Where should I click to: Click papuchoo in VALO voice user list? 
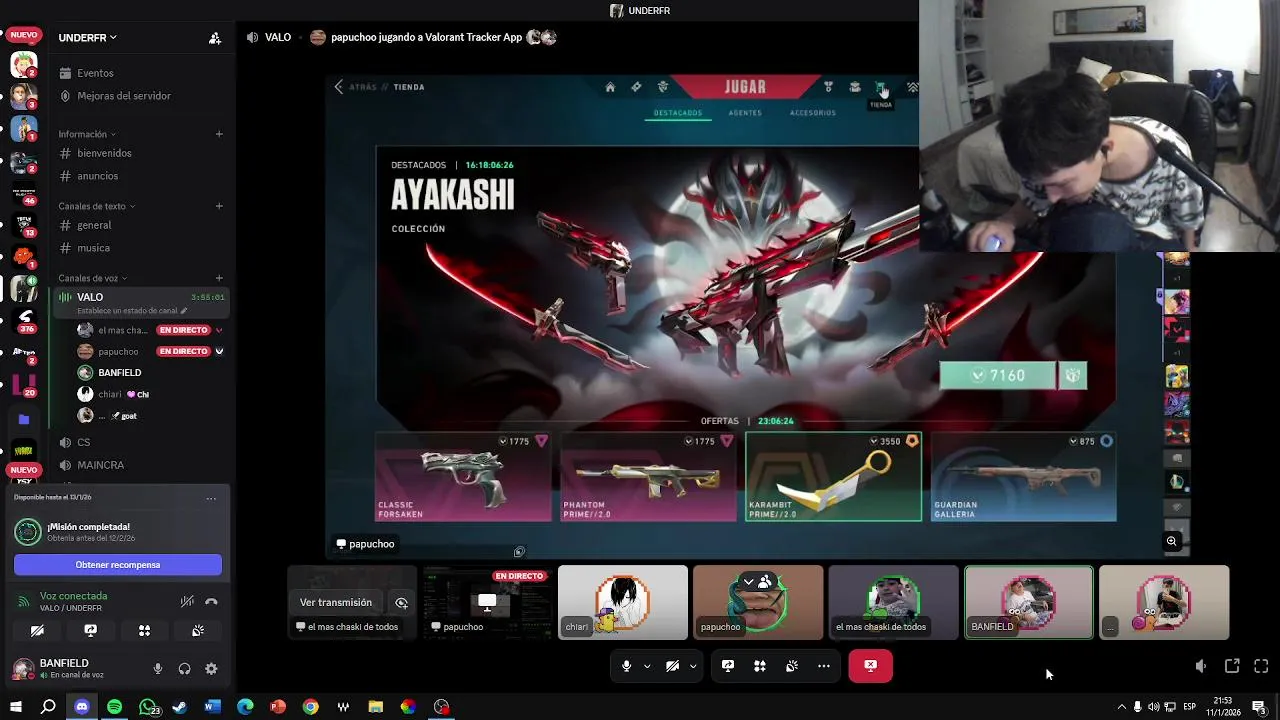pyautogui.click(x=150, y=351)
